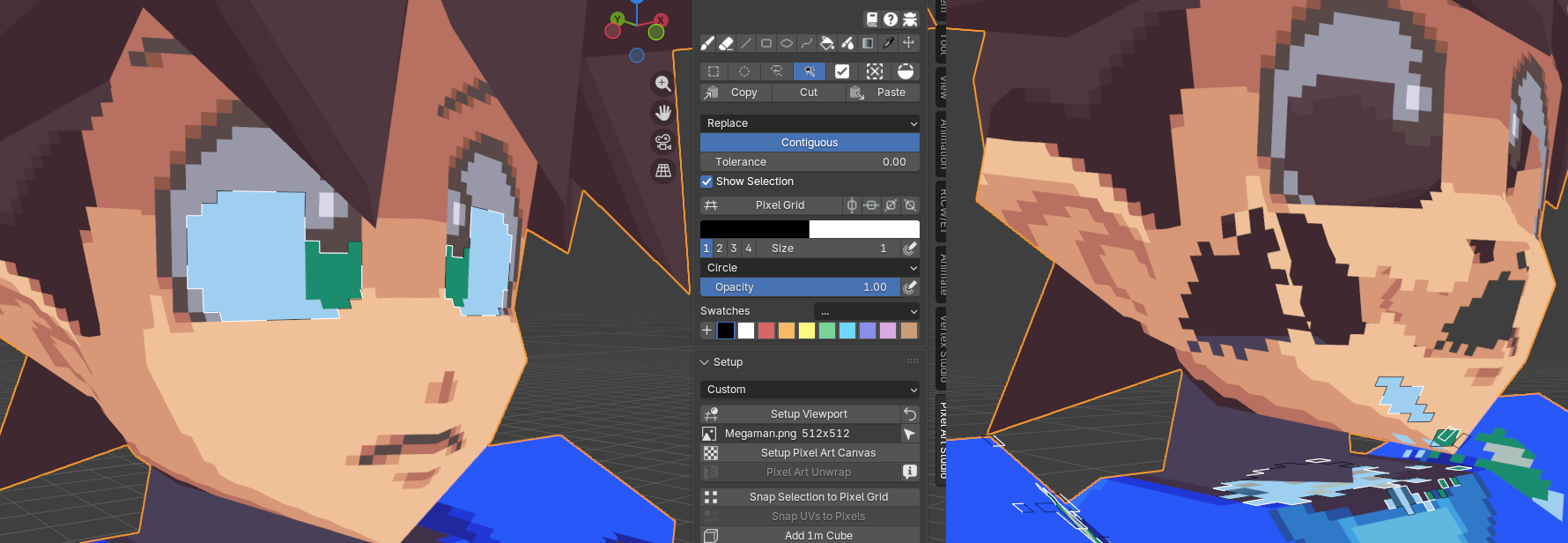Image resolution: width=1568 pixels, height=543 pixels.
Task: Open the help question mark icon
Action: [891, 19]
